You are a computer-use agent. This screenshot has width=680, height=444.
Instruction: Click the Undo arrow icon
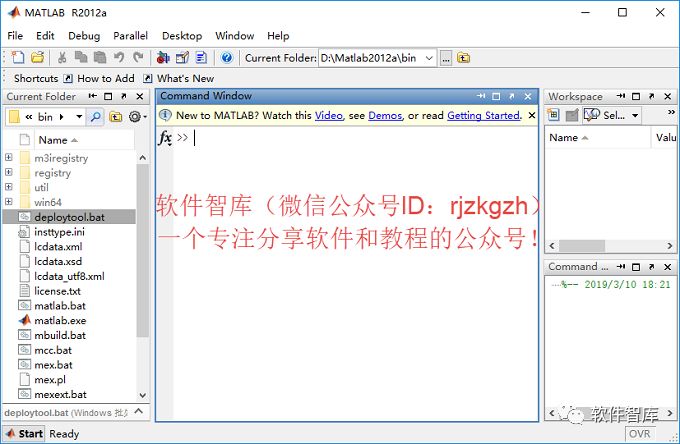[119, 57]
